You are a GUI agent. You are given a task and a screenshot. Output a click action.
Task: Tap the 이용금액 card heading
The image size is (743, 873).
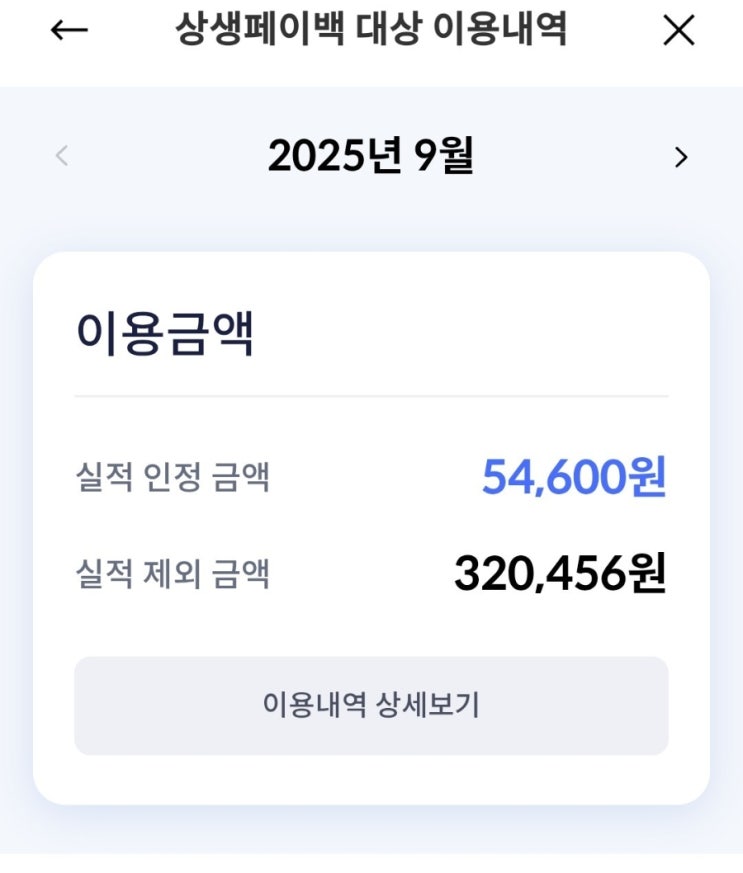[165, 335]
